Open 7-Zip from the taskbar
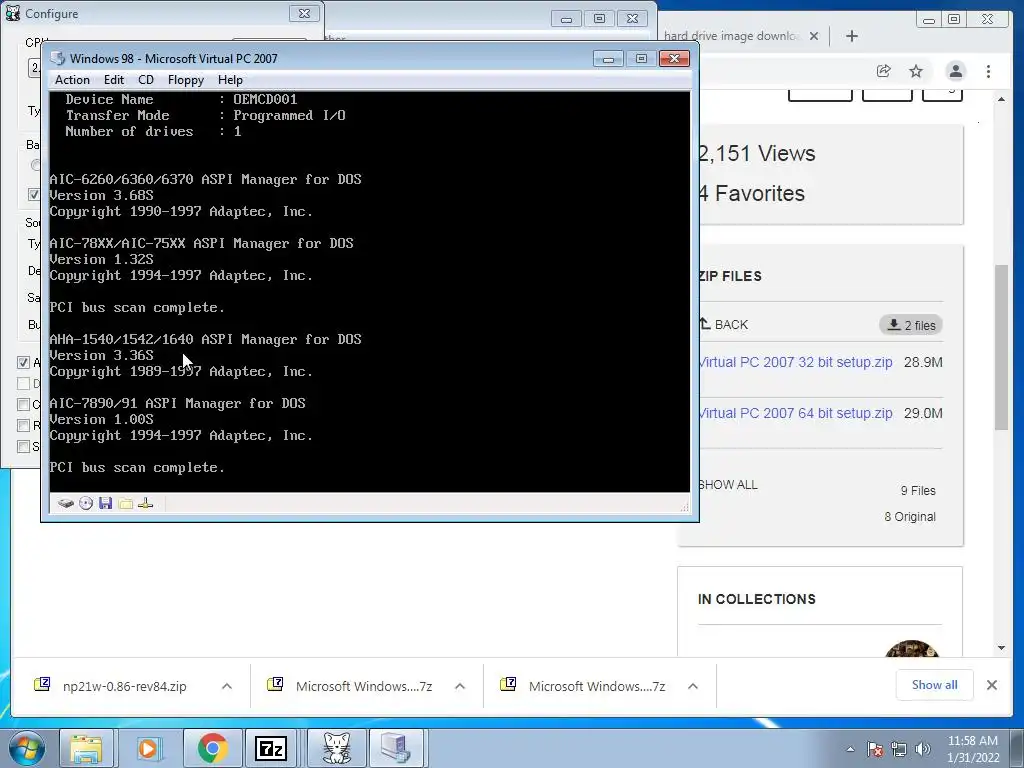Screen dimensions: 1024x768 (x=271, y=748)
